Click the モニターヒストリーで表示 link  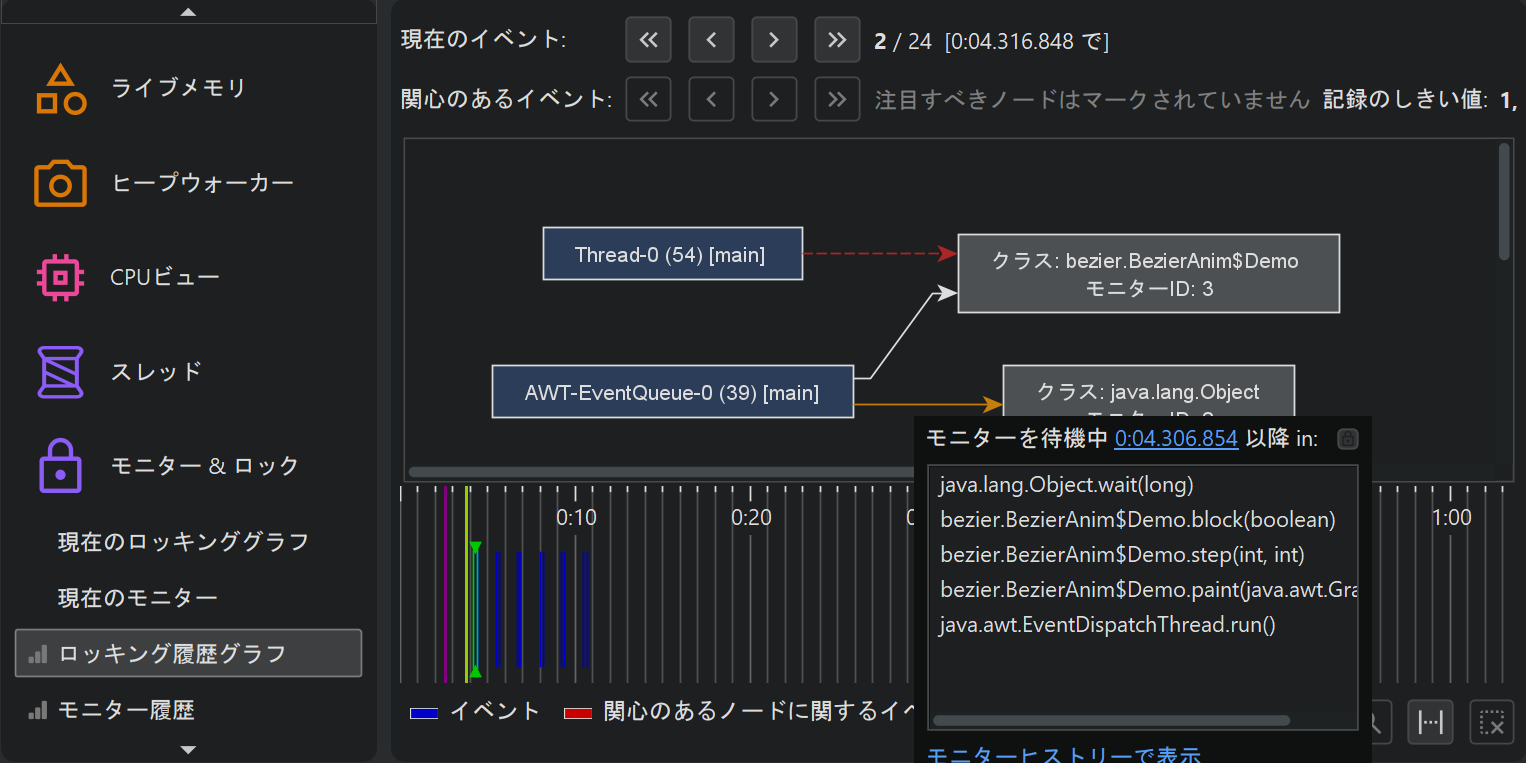tap(1063, 754)
